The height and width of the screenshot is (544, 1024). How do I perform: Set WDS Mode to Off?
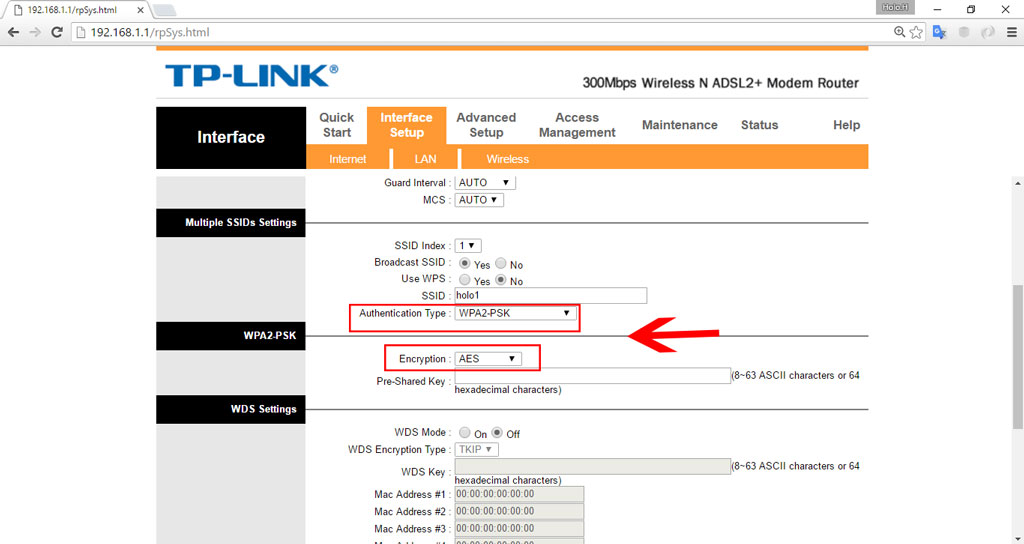pos(497,432)
